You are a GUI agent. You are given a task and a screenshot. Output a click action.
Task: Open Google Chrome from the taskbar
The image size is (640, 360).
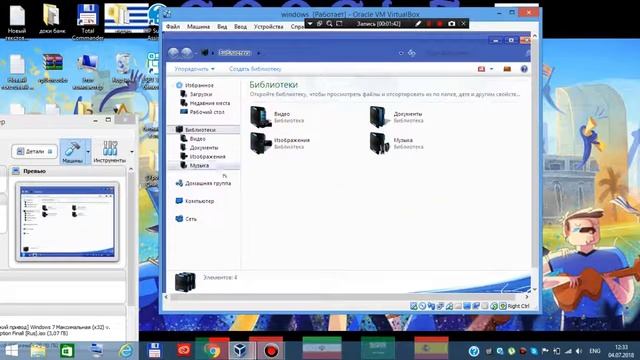point(212,351)
